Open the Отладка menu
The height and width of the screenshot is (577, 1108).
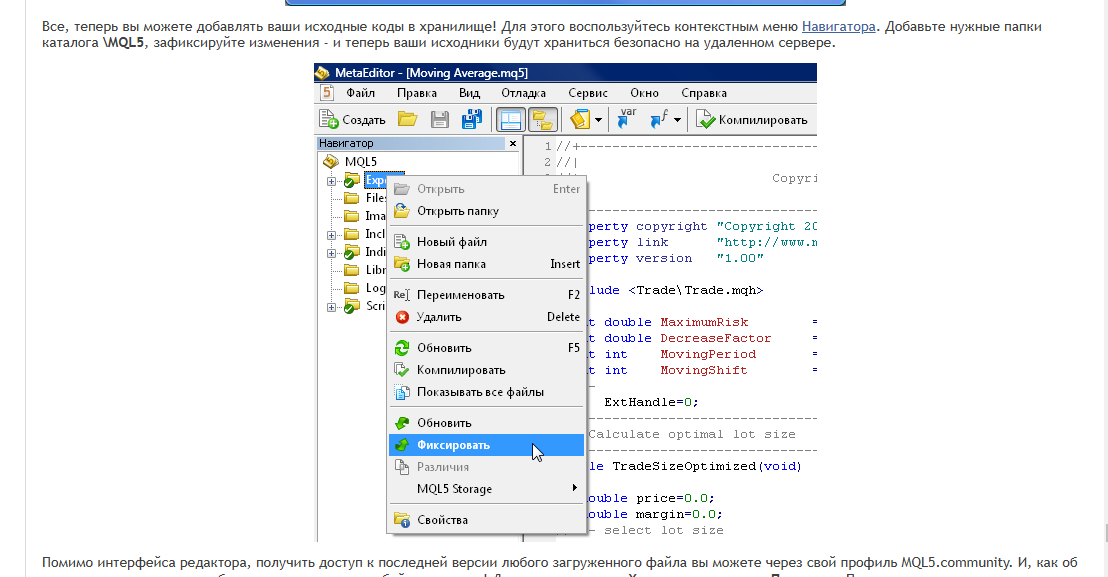pos(524,93)
